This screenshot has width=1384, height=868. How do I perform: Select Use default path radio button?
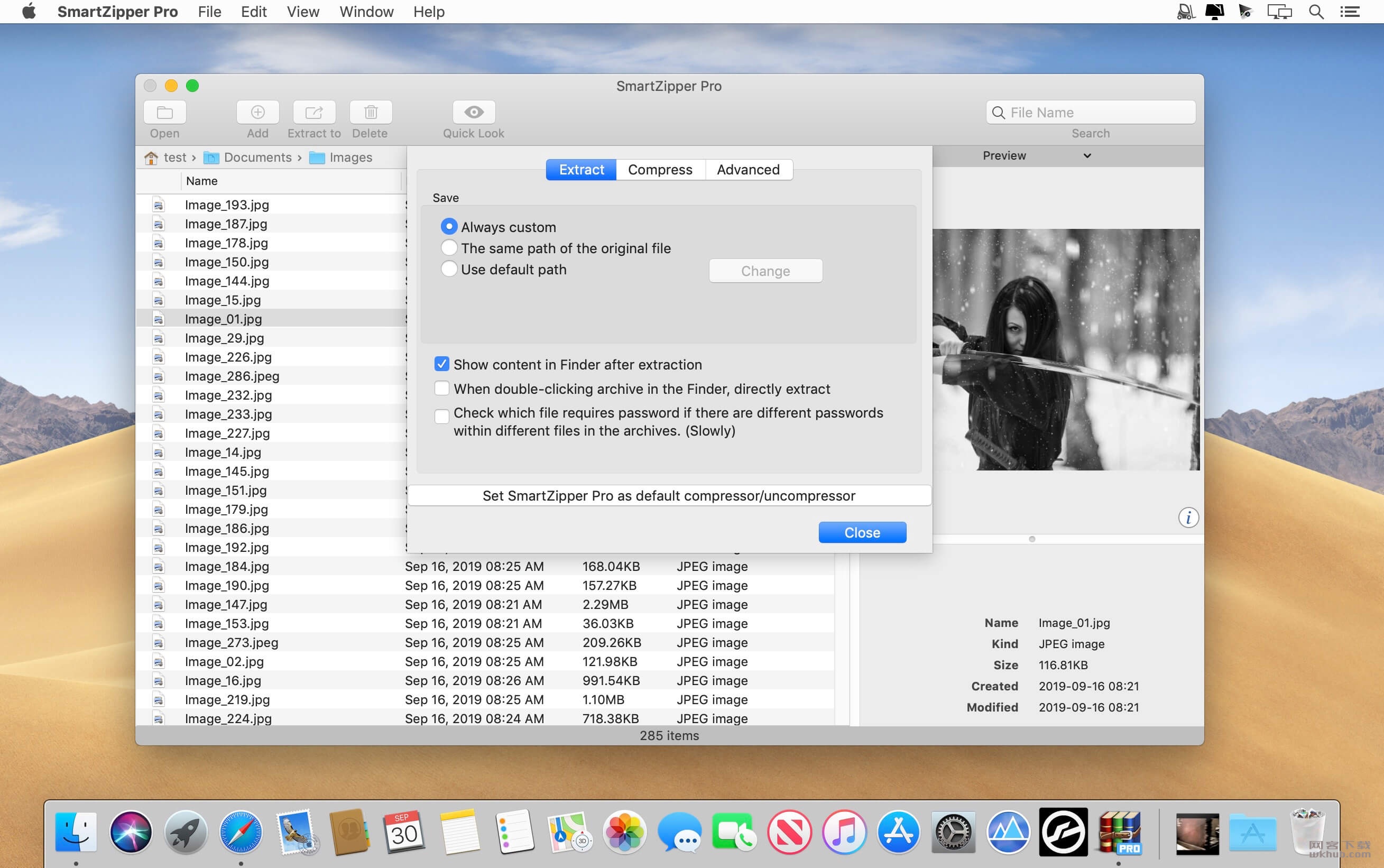449,269
